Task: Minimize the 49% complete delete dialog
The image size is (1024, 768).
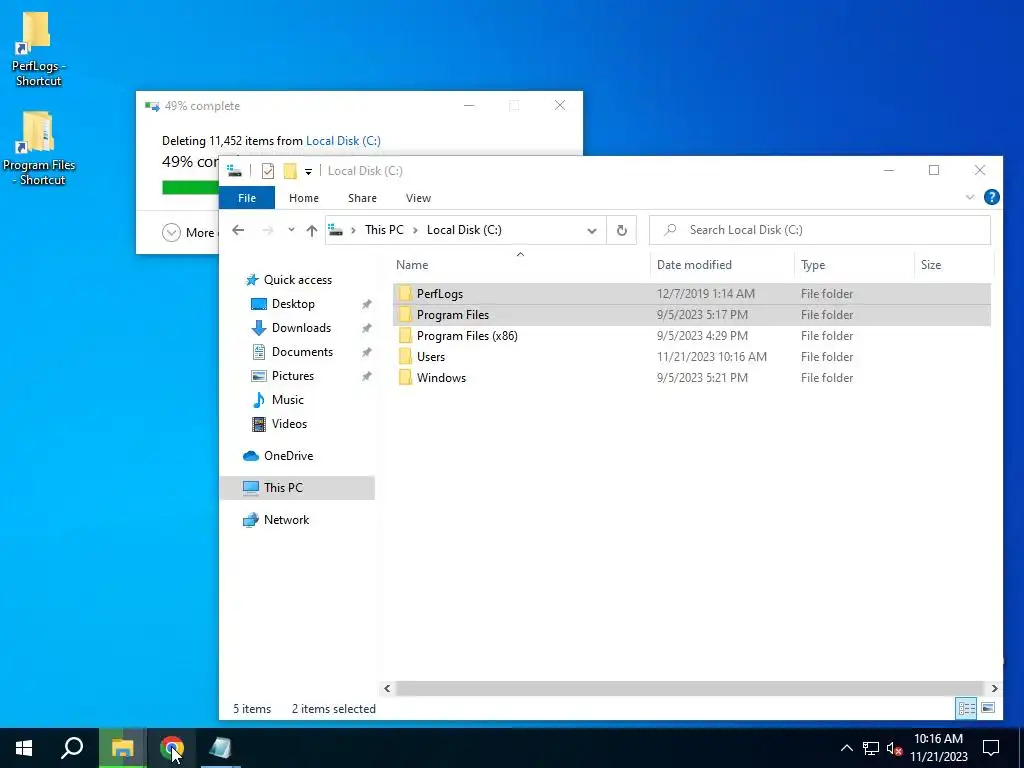Action: click(469, 105)
